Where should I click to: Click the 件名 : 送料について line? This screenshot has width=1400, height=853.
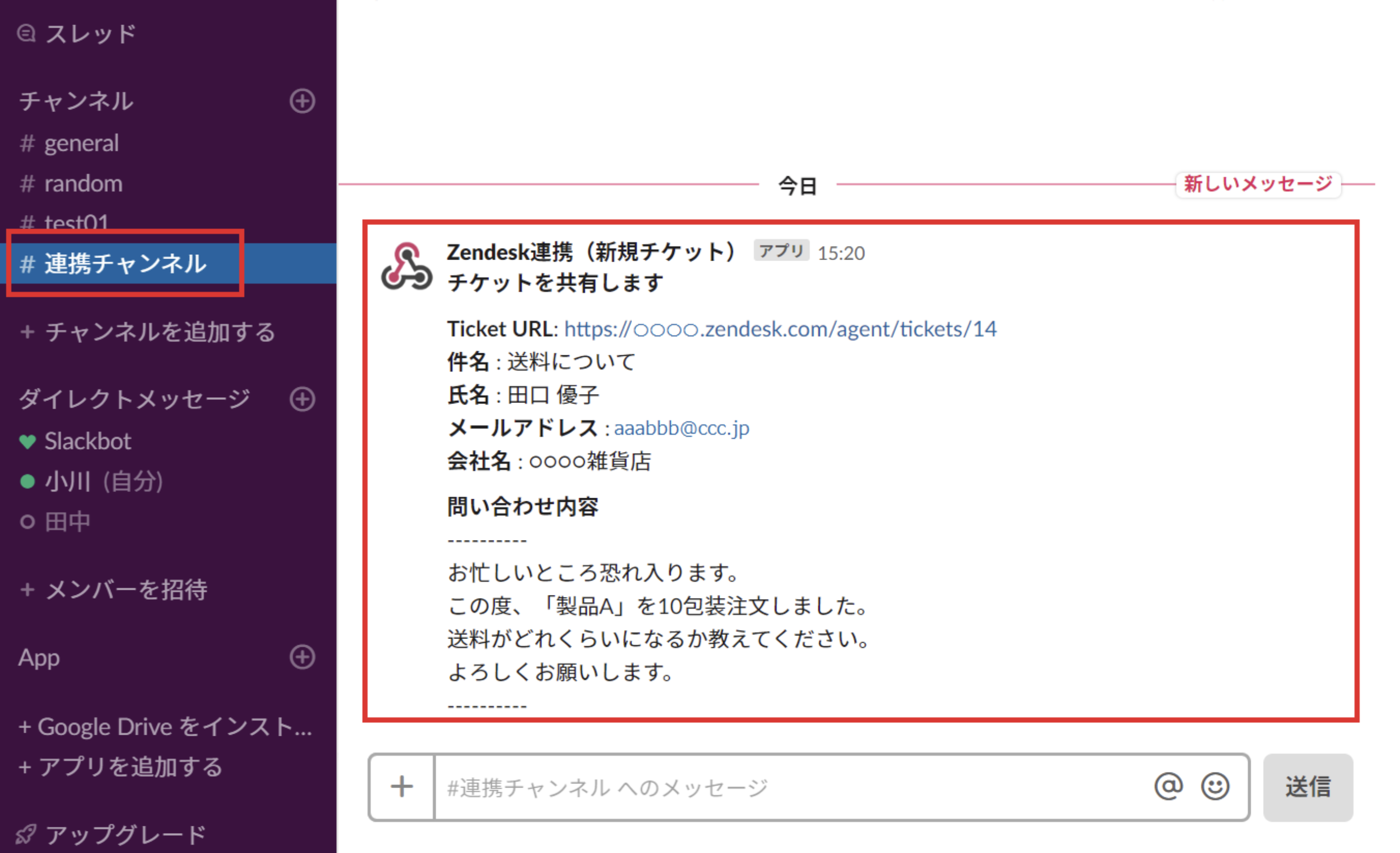pyautogui.click(x=541, y=362)
